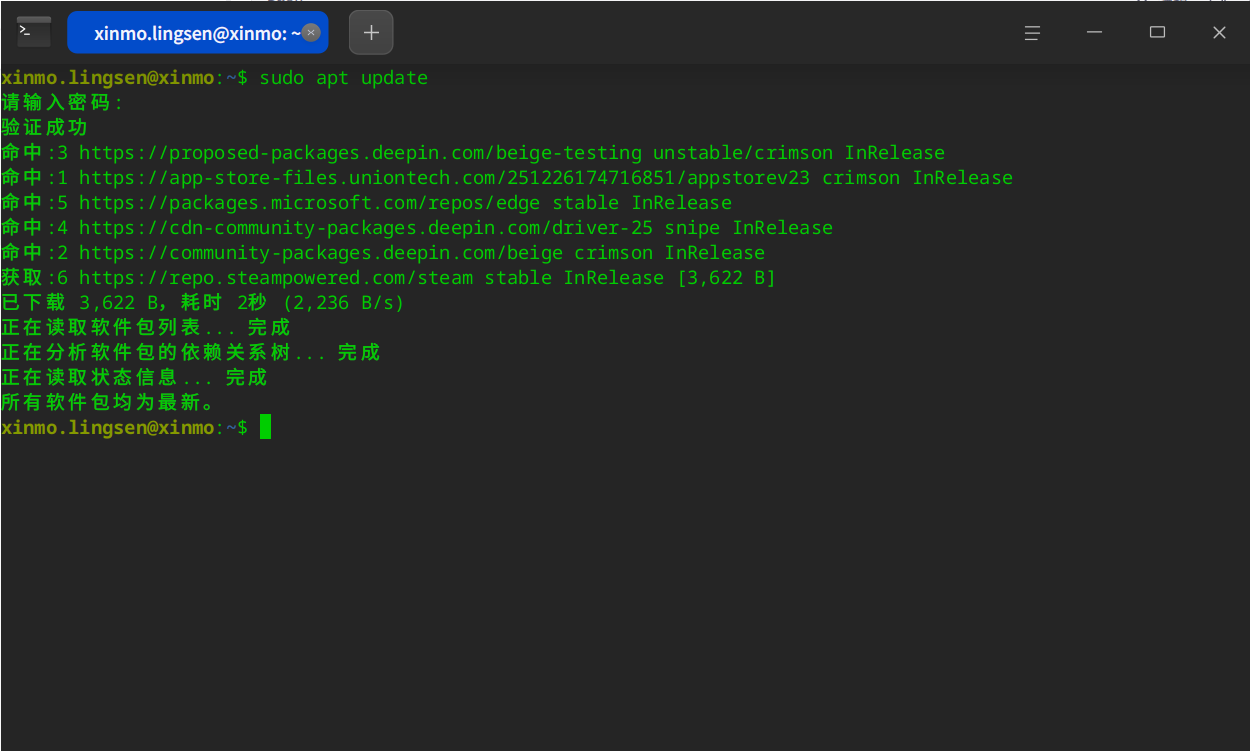Open the hamburger main menu

(1032, 32)
